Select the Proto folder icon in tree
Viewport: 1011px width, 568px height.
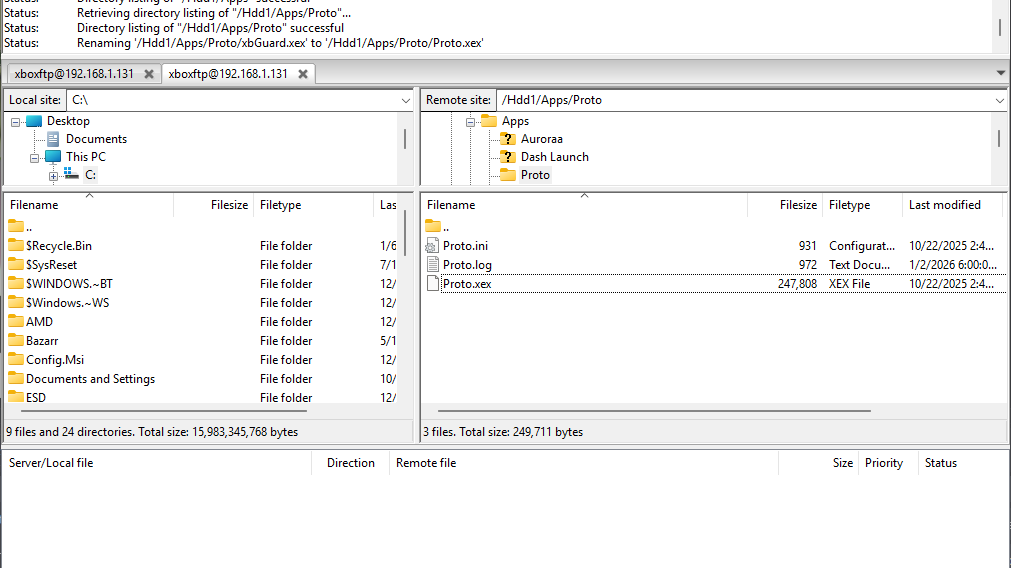tap(508, 175)
